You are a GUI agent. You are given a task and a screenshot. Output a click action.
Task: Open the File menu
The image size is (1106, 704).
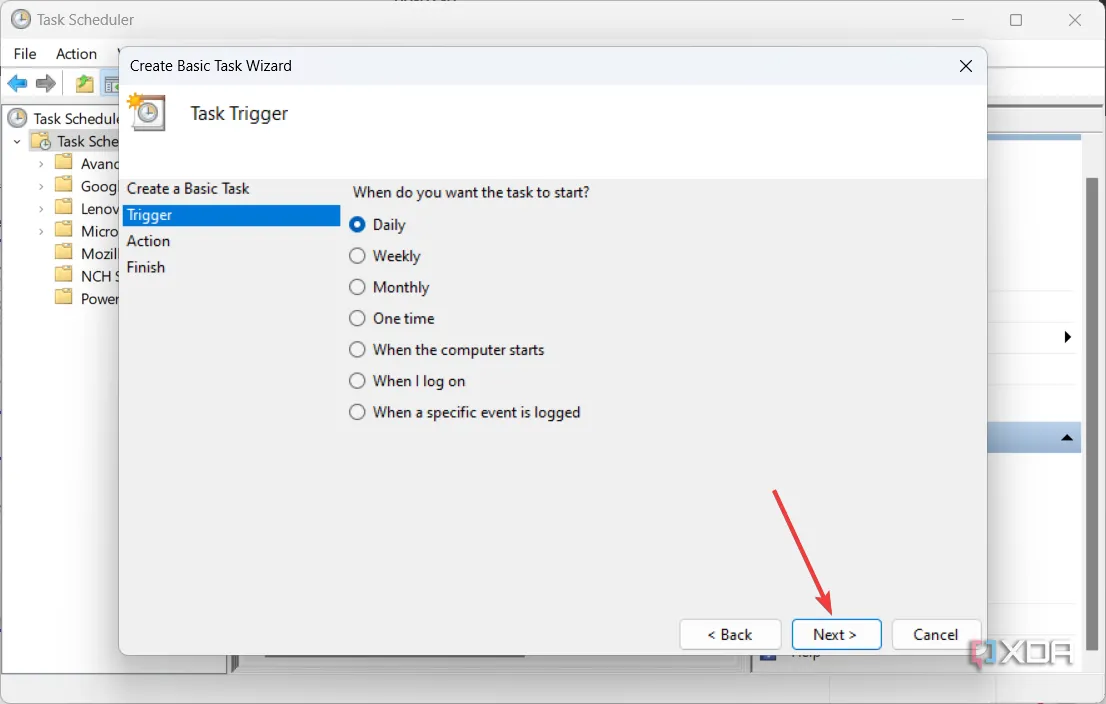tap(25, 54)
